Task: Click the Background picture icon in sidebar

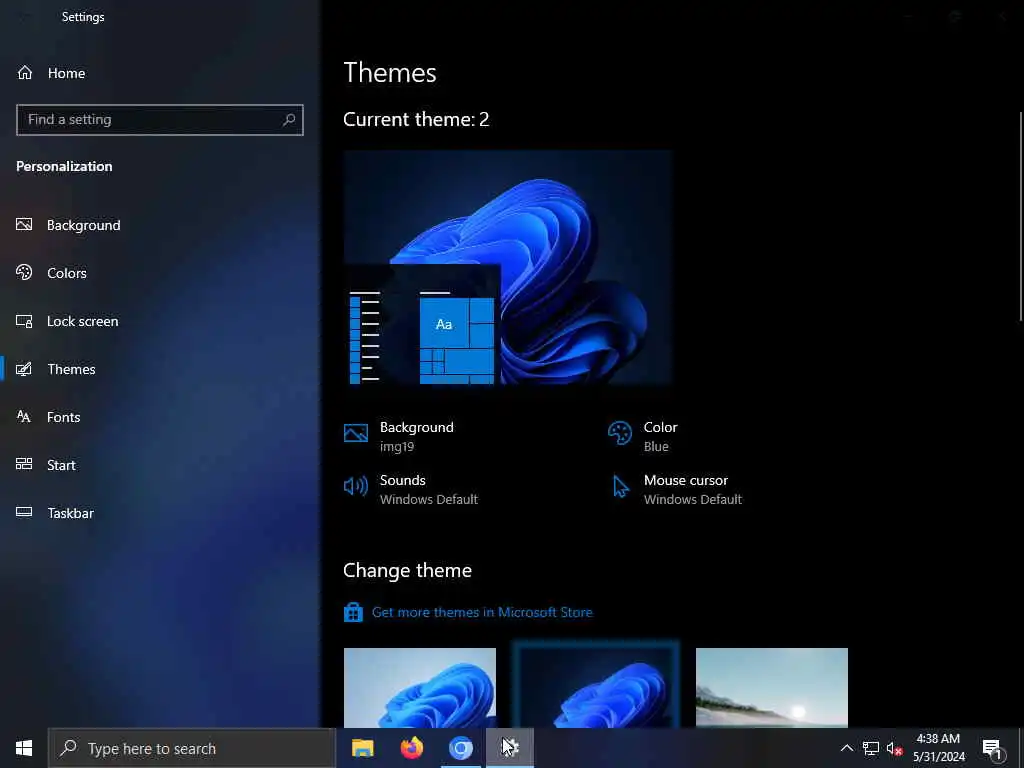Action: click(24, 225)
